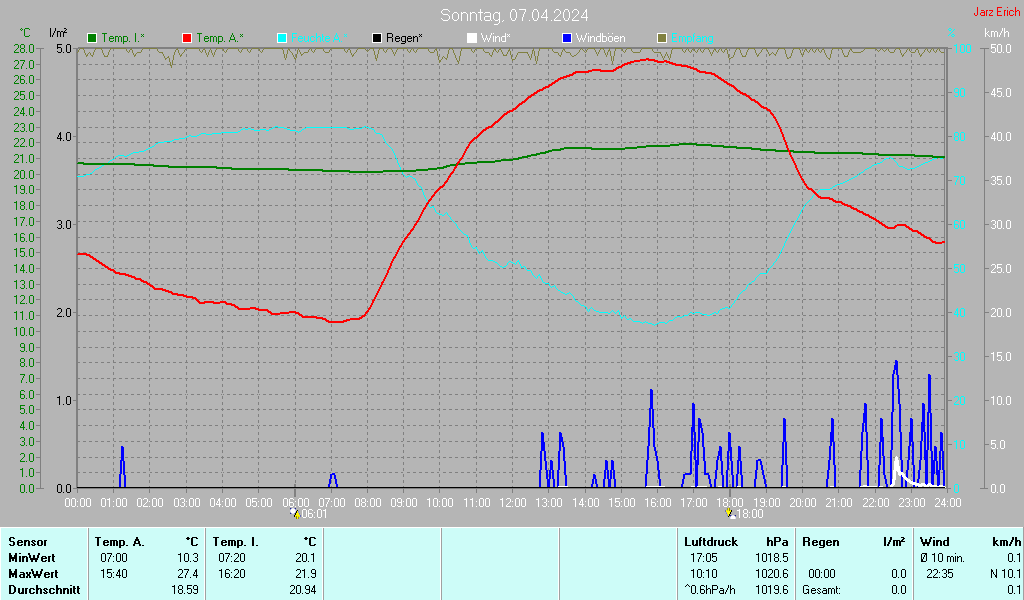The height and width of the screenshot is (600, 1024).
Task: Click the 16:20 indoor maximum time cell
Action: coord(232,574)
